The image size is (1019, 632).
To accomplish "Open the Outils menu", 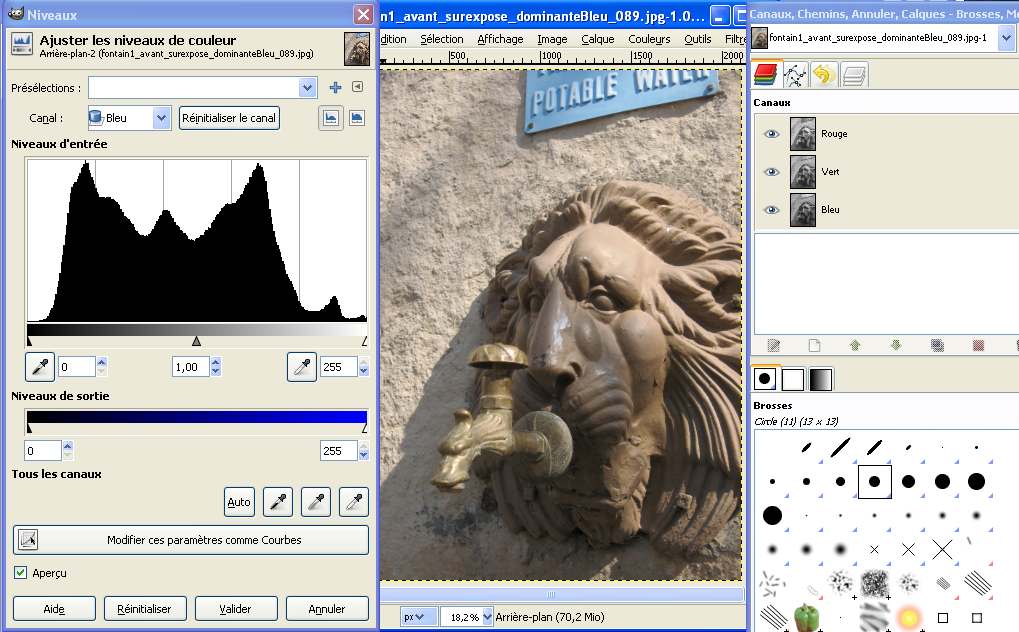I will click(x=698, y=40).
